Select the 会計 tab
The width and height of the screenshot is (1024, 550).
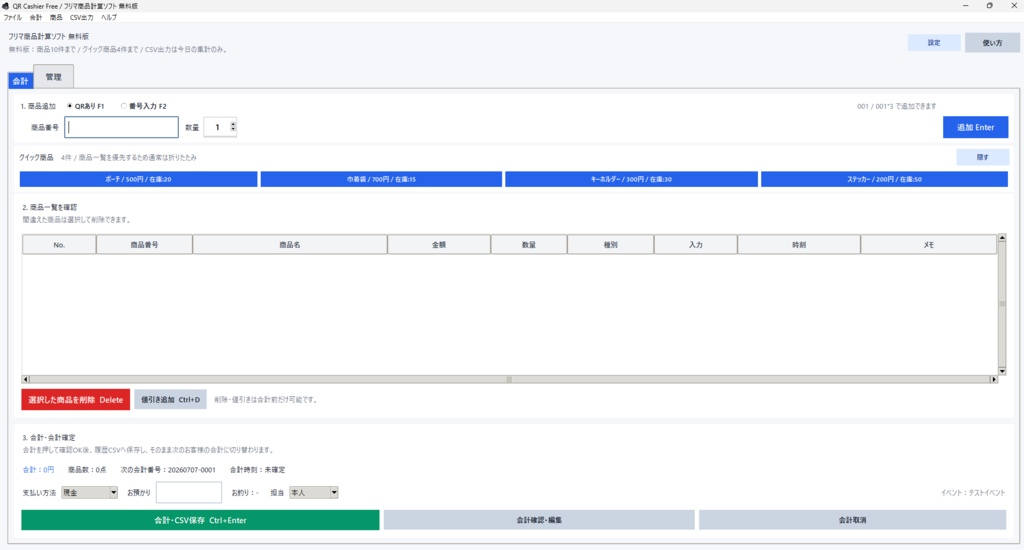coord(20,81)
